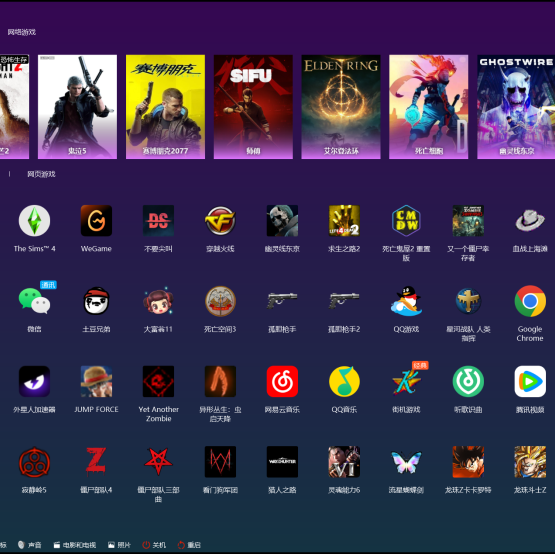Open the 孤胆枪手 pistol icon

click(282, 301)
